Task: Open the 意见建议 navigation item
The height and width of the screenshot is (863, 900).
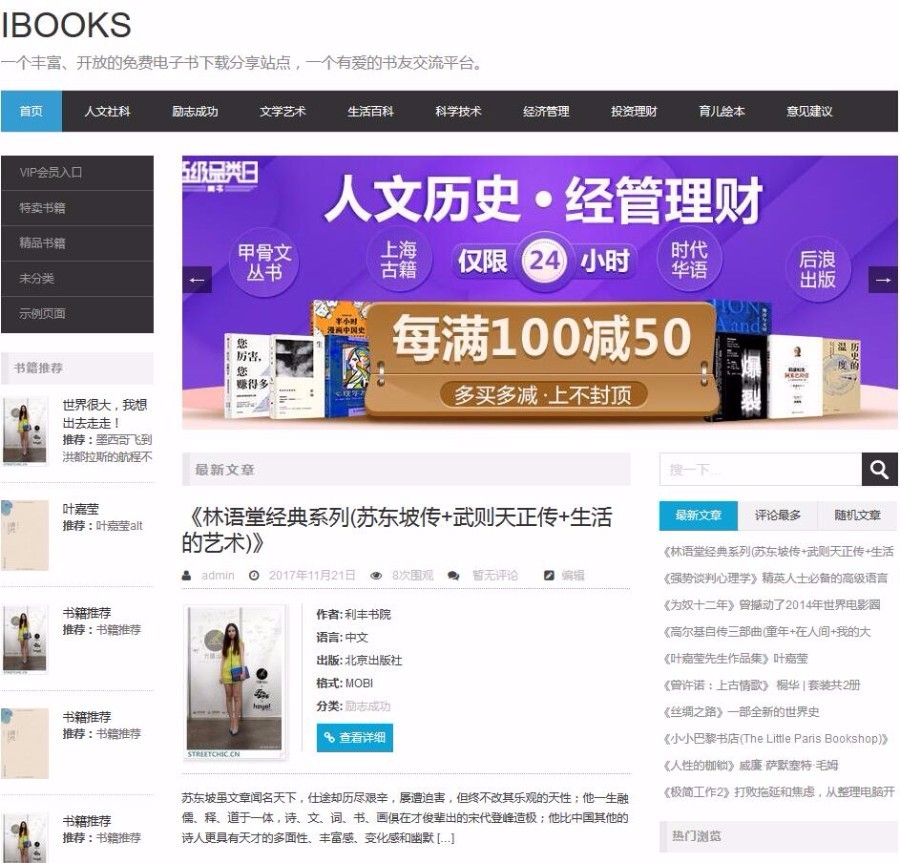Action: [810, 111]
